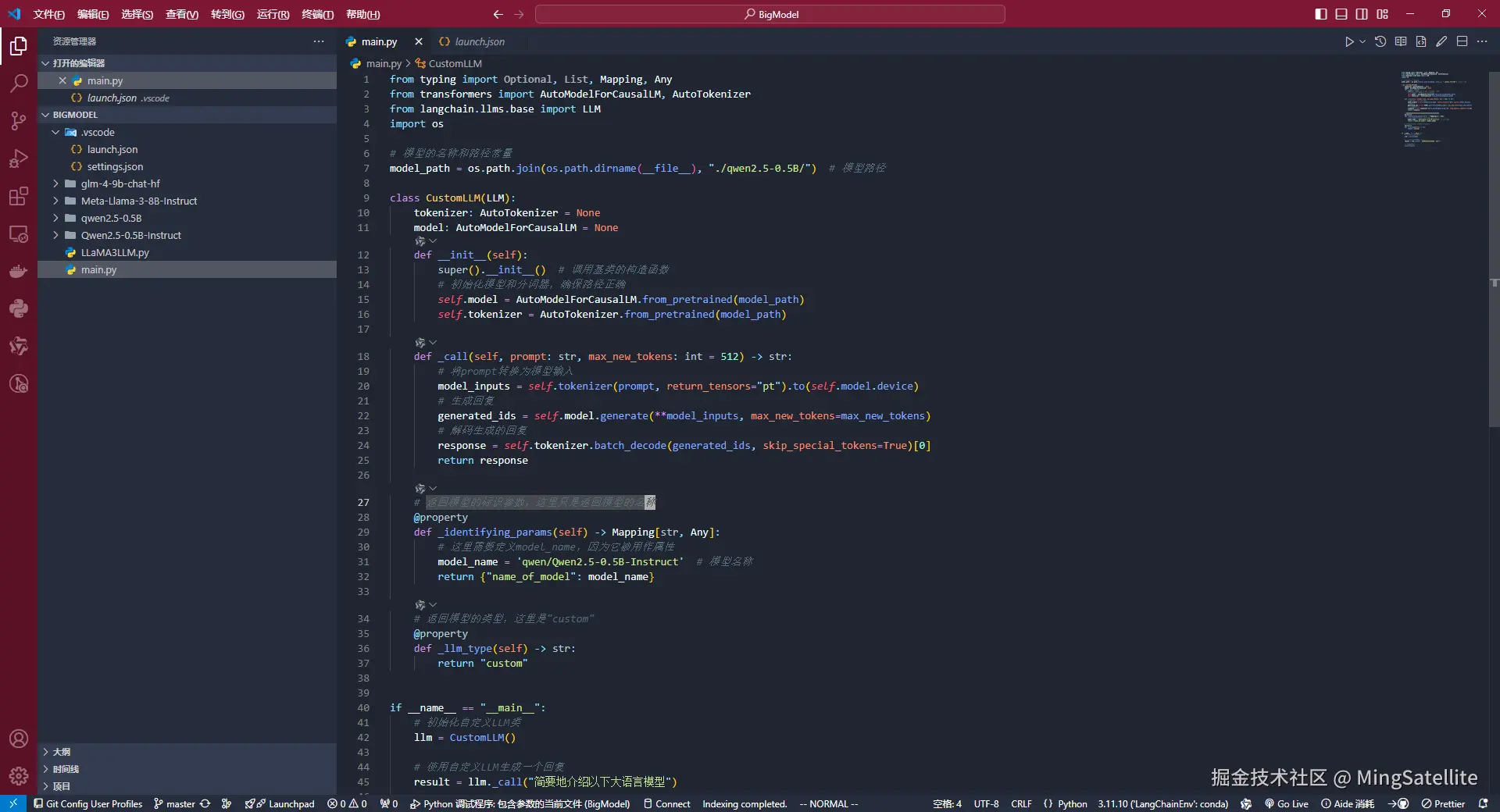Open the Explorer view in the activity bar
Viewport: 1500px width, 812px height.
19,46
